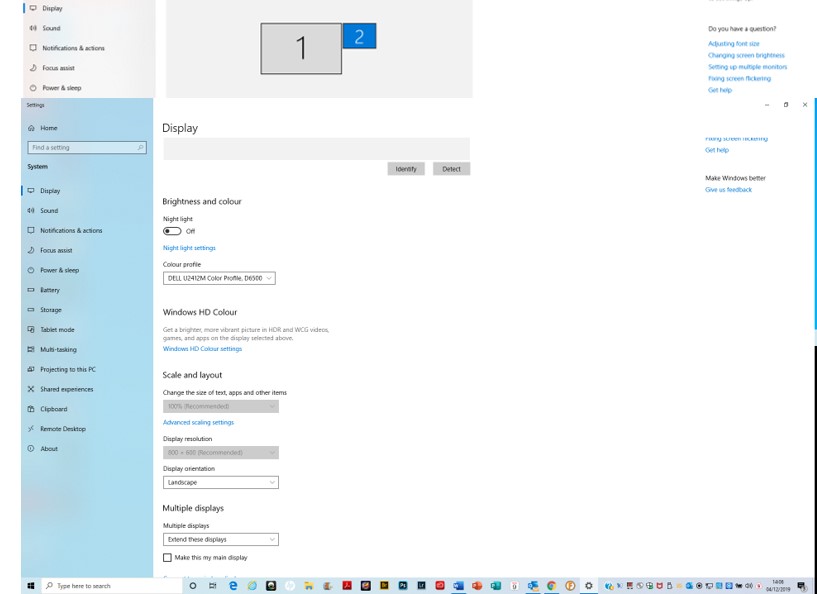This screenshot has height=594, width=817.
Task: Open the Colour profile dropdown
Action: tap(221, 277)
